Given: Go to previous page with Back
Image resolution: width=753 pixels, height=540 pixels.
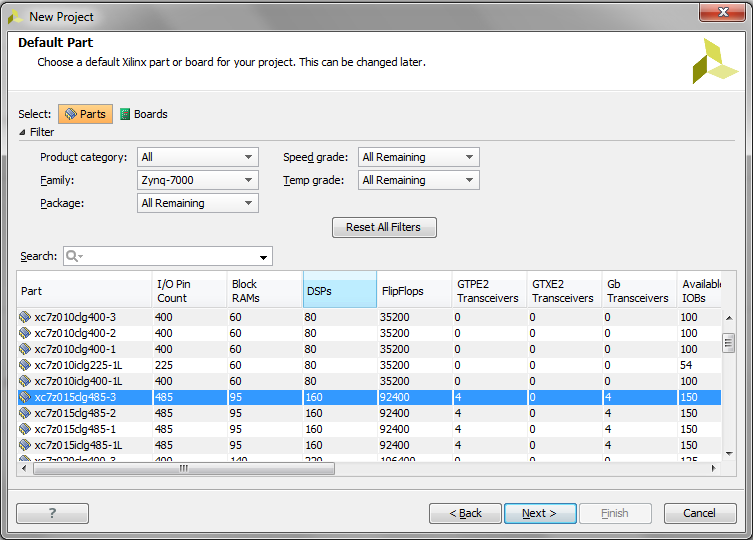Looking at the screenshot, I should [x=465, y=513].
